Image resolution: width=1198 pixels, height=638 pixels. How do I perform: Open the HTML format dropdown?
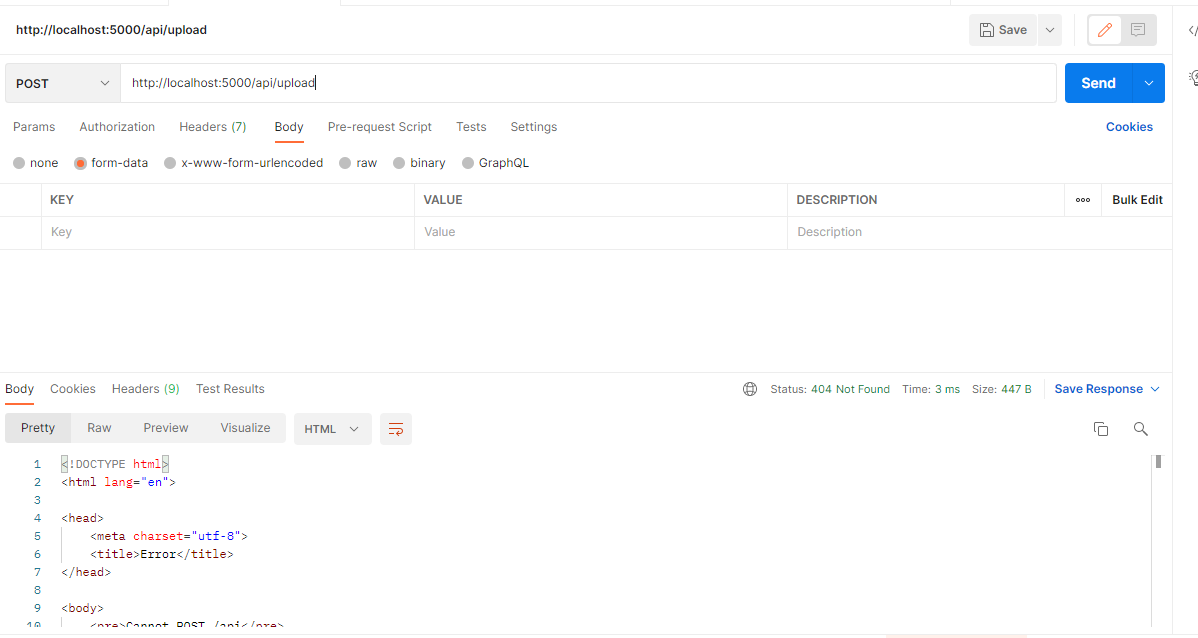[x=332, y=429]
